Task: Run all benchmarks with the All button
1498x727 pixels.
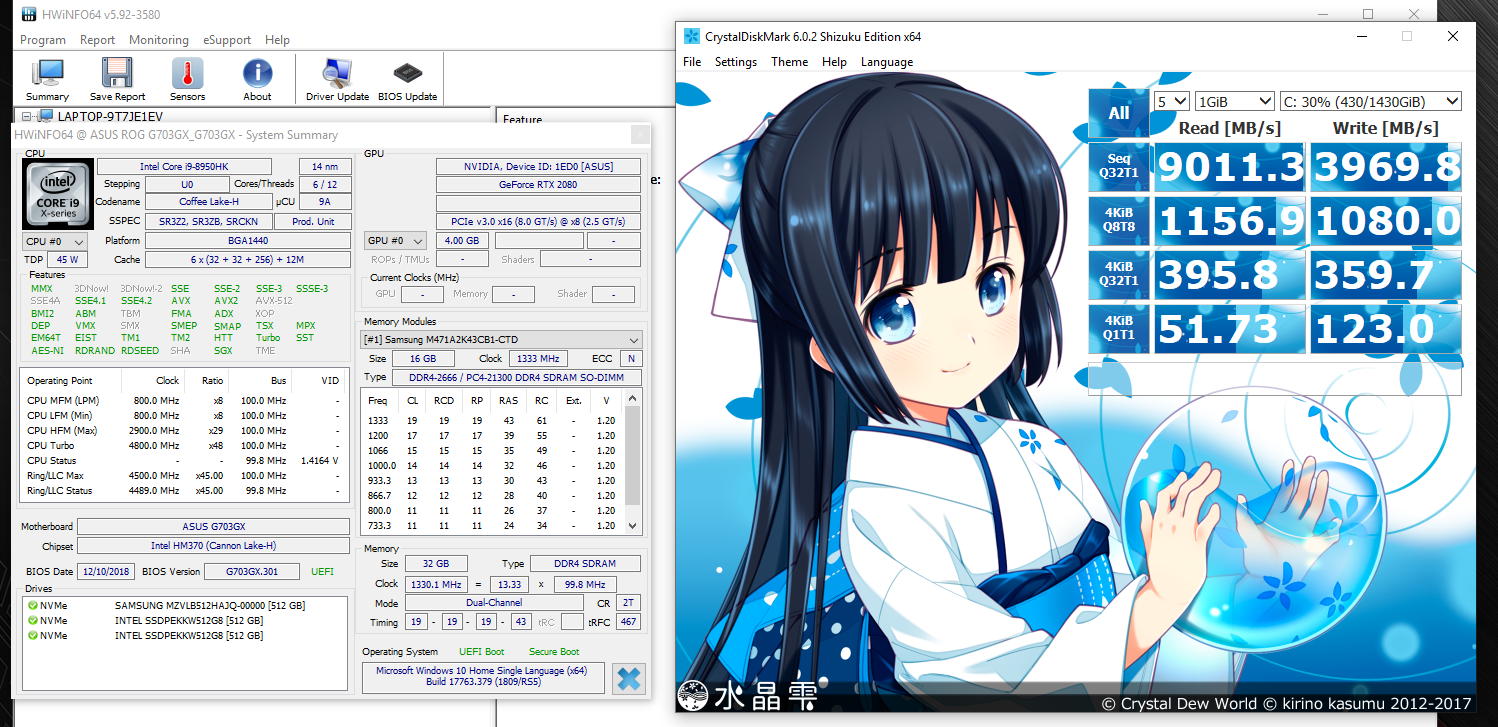Action: pyautogui.click(x=1119, y=114)
